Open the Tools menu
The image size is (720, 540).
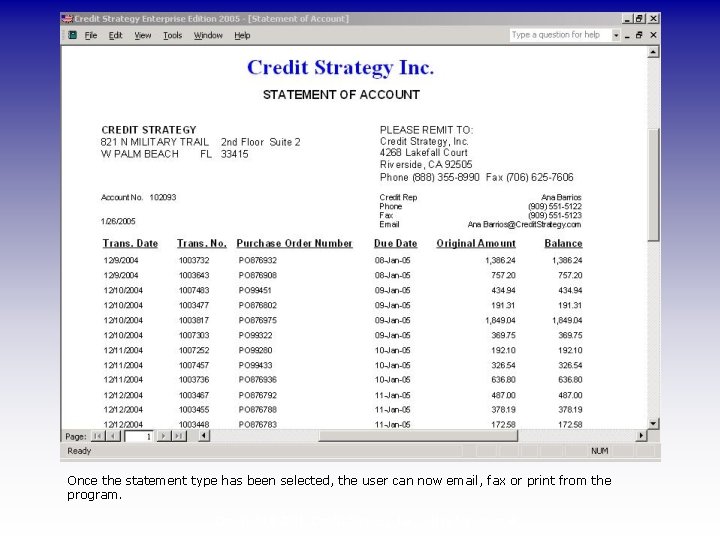(x=173, y=35)
